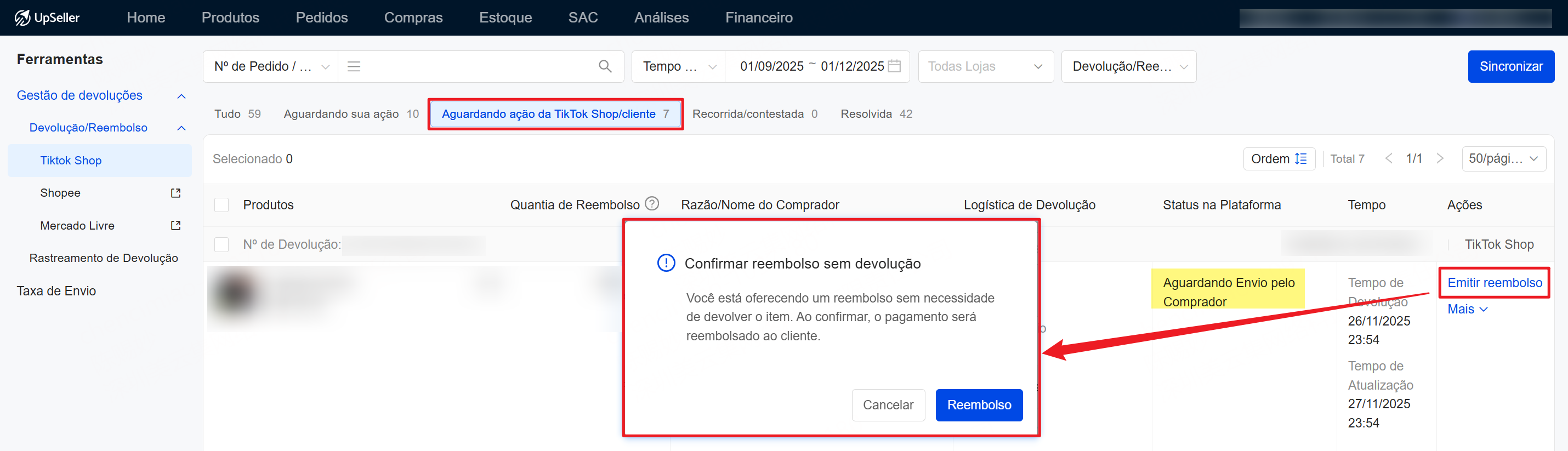Click Cancelar in the dialog

(888, 405)
